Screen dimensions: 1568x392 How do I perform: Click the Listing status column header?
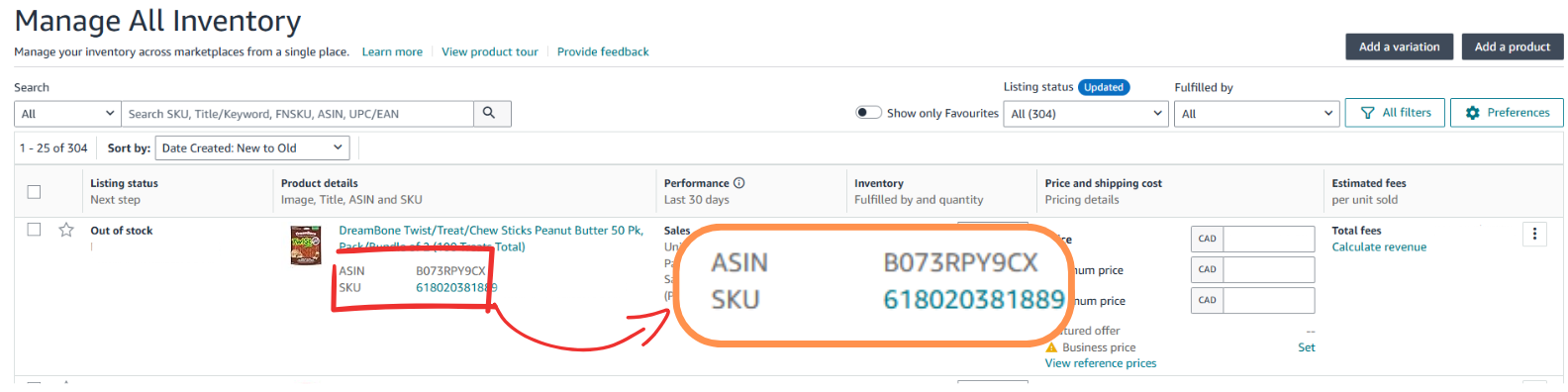124,183
